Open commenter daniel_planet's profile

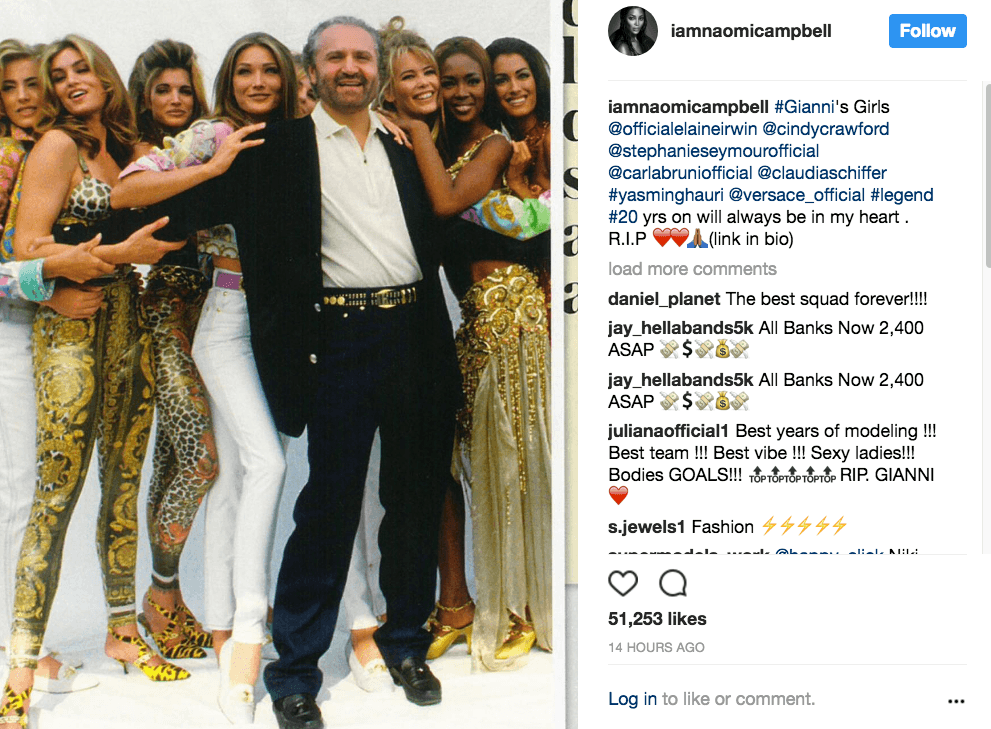click(664, 299)
